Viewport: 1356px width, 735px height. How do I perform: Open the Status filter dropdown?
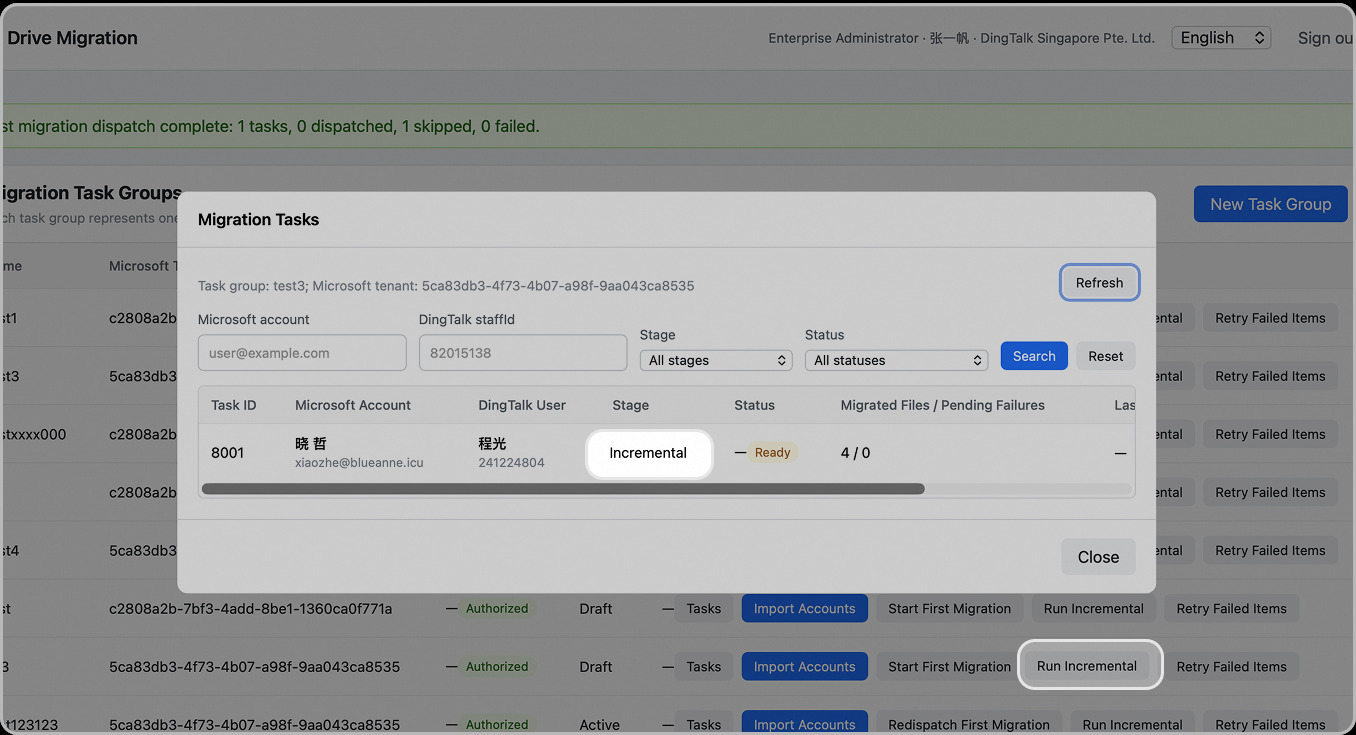pos(896,360)
